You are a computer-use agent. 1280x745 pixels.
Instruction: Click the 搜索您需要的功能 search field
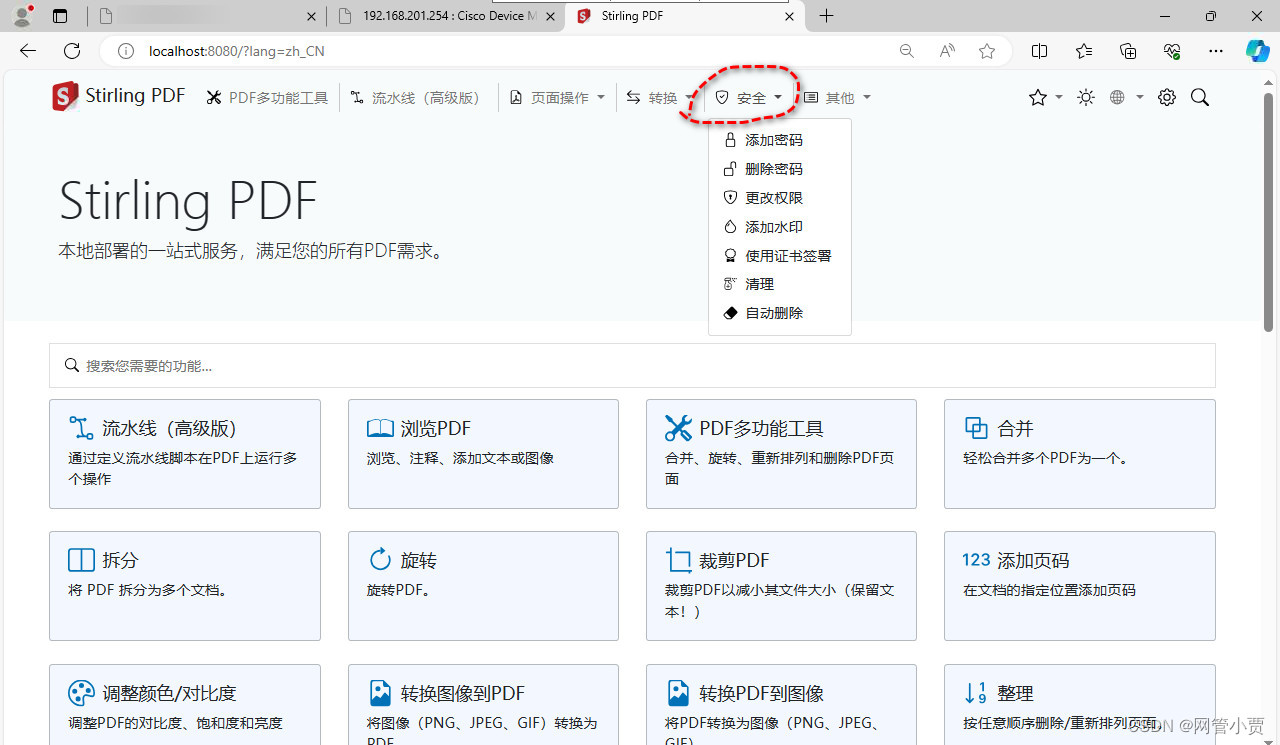click(632, 366)
